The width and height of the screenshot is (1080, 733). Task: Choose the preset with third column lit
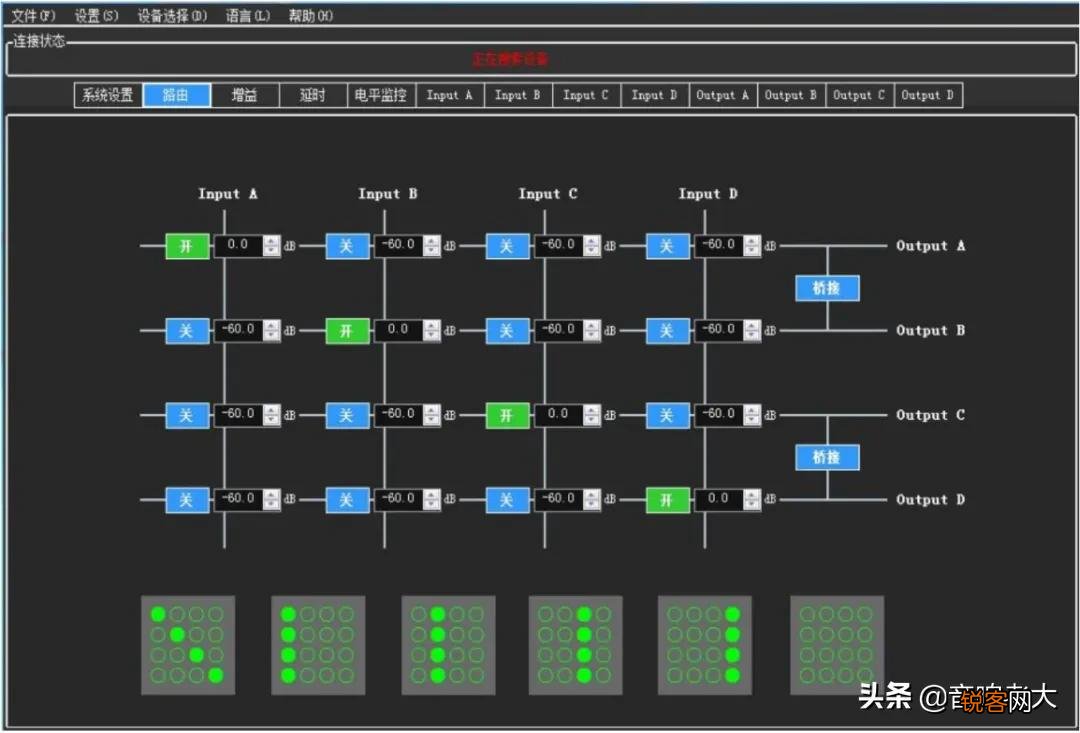[x=575, y=645]
